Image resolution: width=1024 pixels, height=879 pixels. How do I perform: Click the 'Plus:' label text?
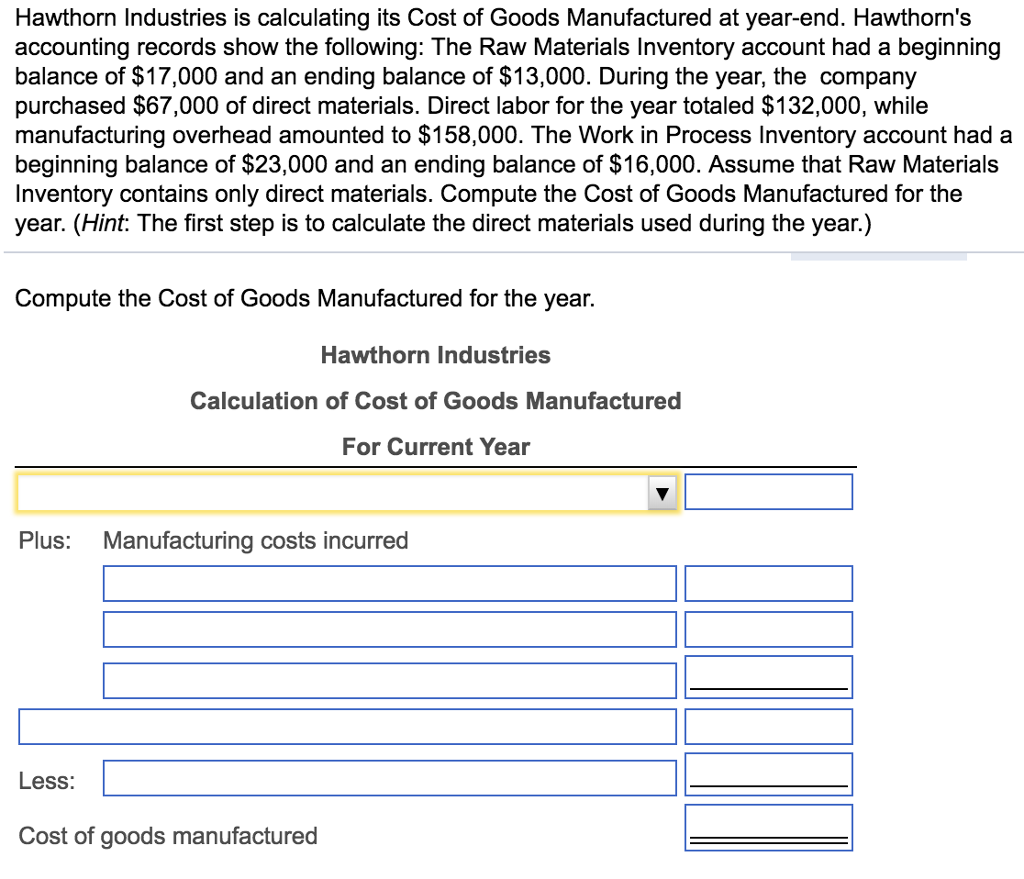tap(45, 541)
